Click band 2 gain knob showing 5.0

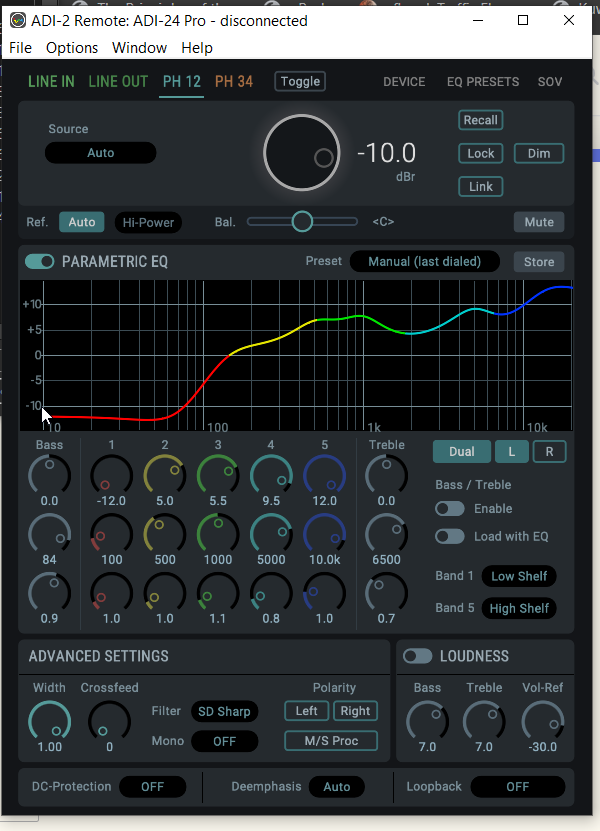point(165,475)
